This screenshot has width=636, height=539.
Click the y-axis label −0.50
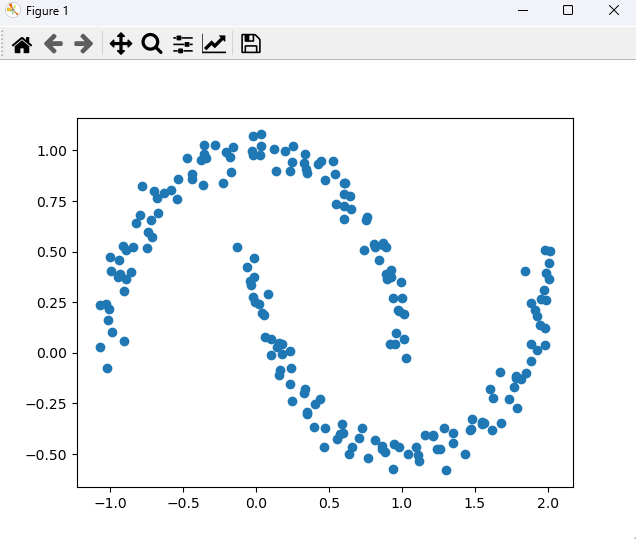tap(46, 455)
